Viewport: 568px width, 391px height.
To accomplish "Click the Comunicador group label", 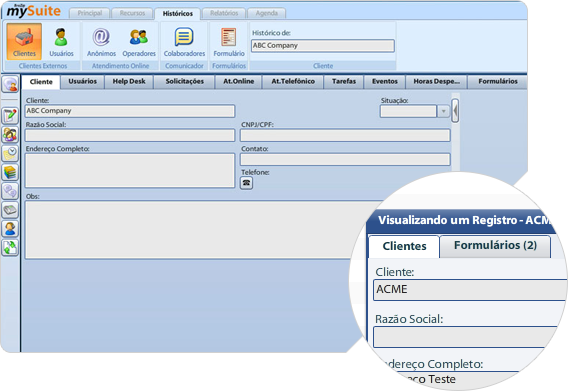I will 184,66.
